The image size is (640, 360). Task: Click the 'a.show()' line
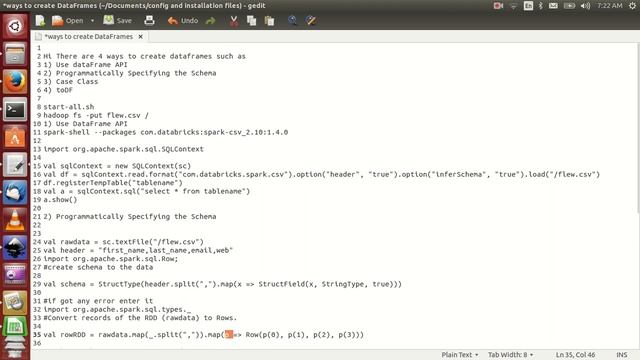[60, 200]
